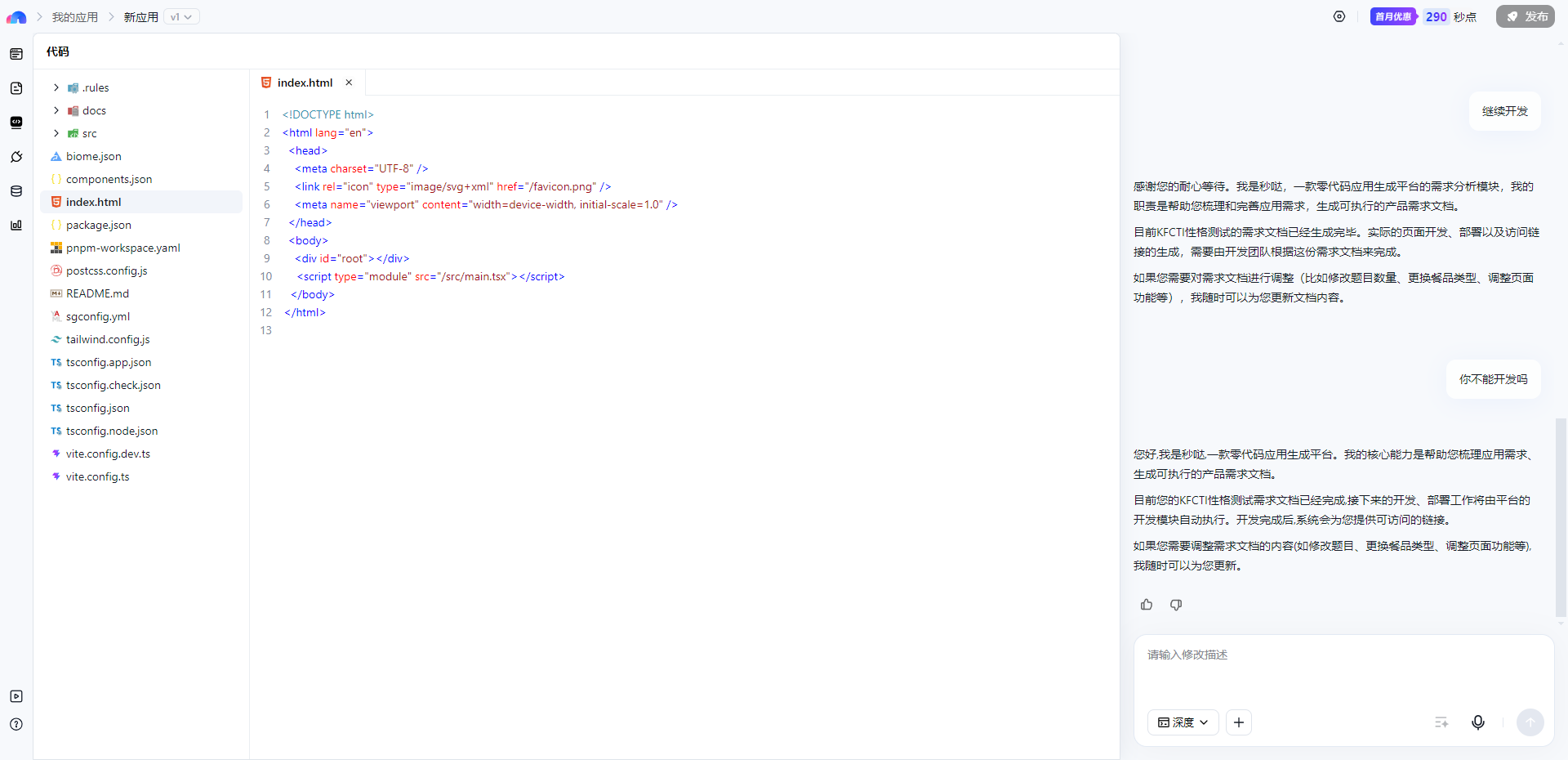
Task: Open the preview window icon in left sidebar
Action: (x=16, y=54)
